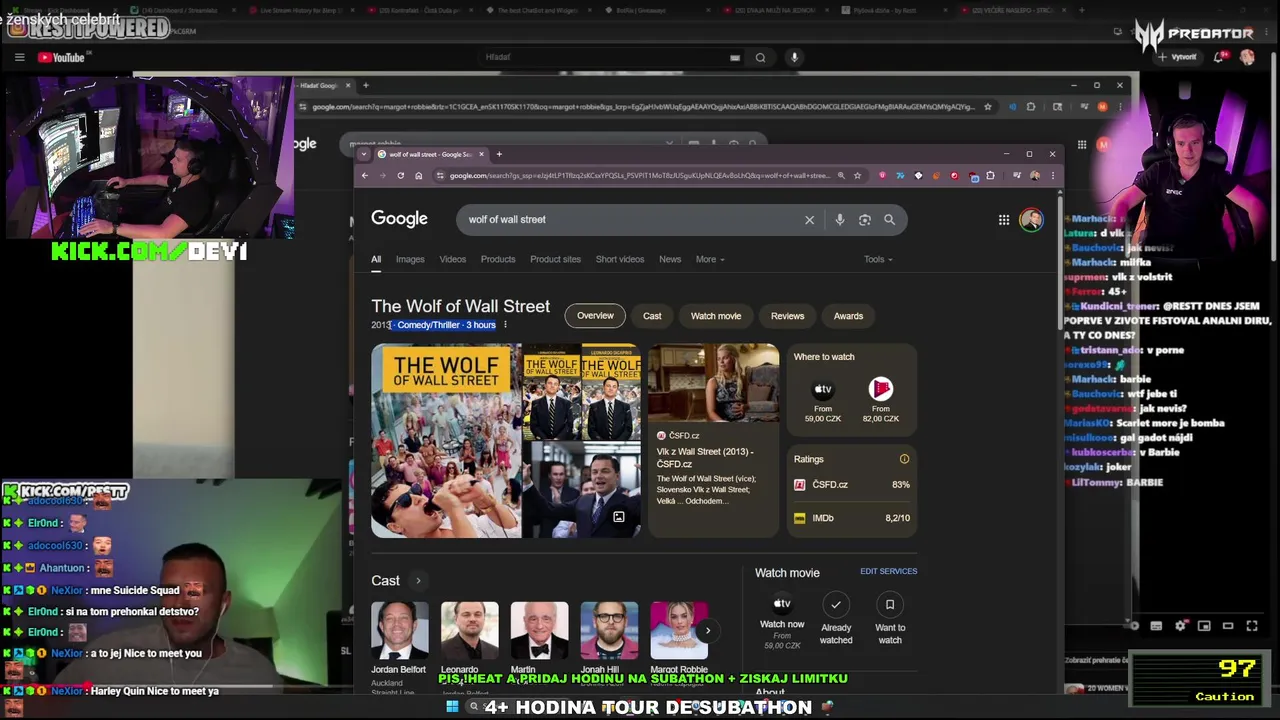Open the large Wolf of Wall Street poster
The height and width of the screenshot is (720, 1280).
click(446, 441)
